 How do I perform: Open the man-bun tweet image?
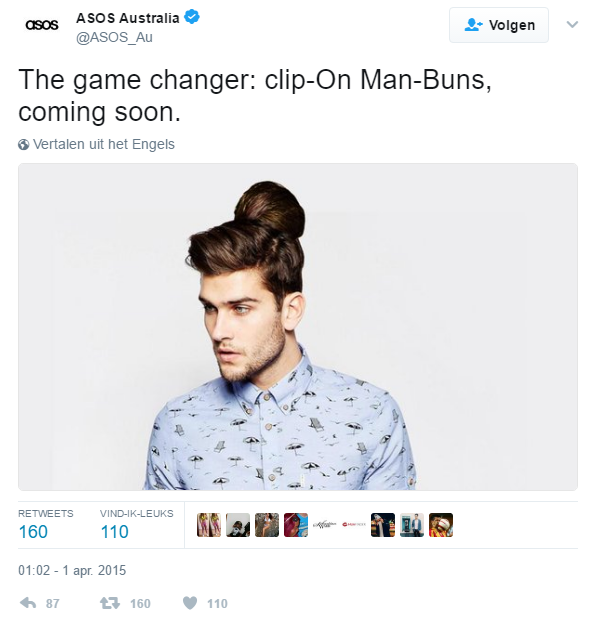pos(298,327)
